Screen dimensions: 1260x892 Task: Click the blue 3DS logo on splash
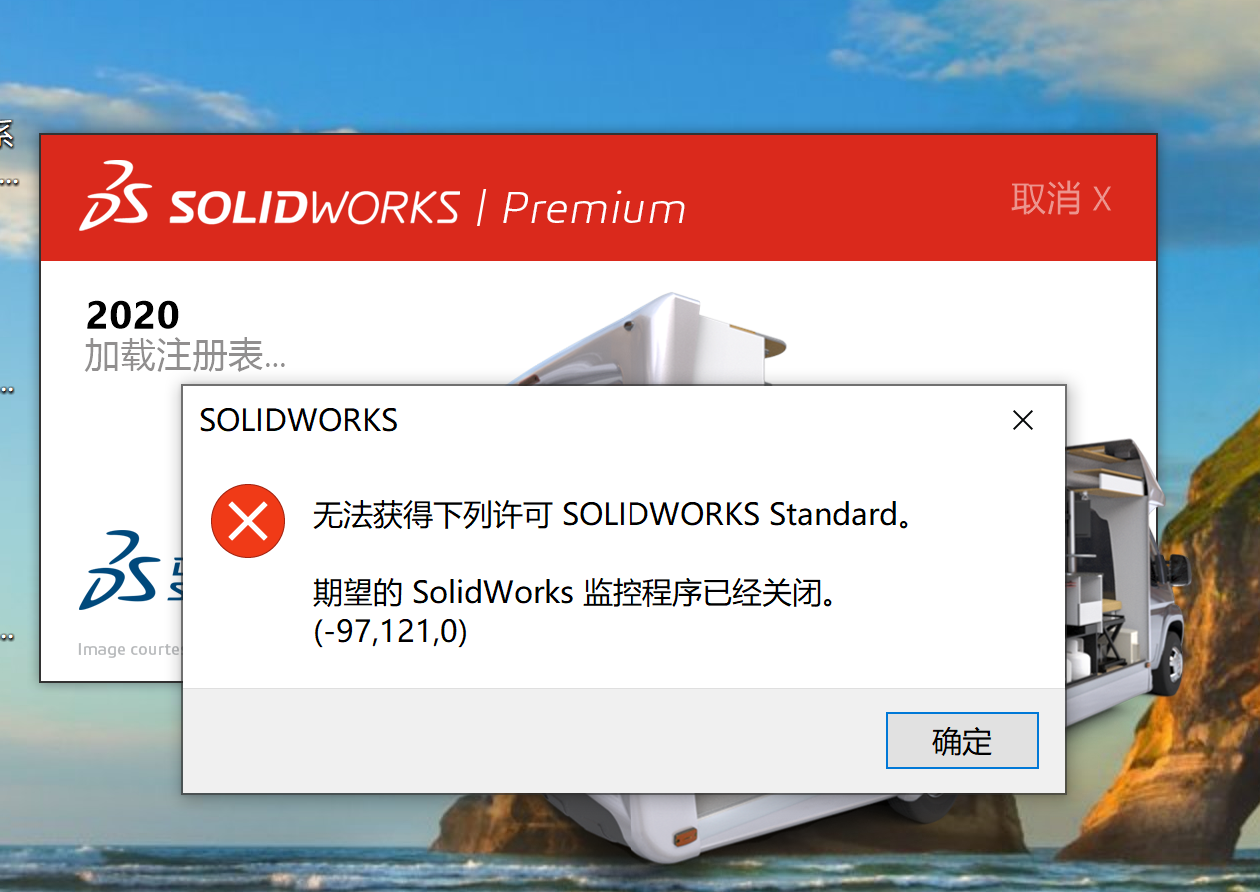(x=118, y=570)
